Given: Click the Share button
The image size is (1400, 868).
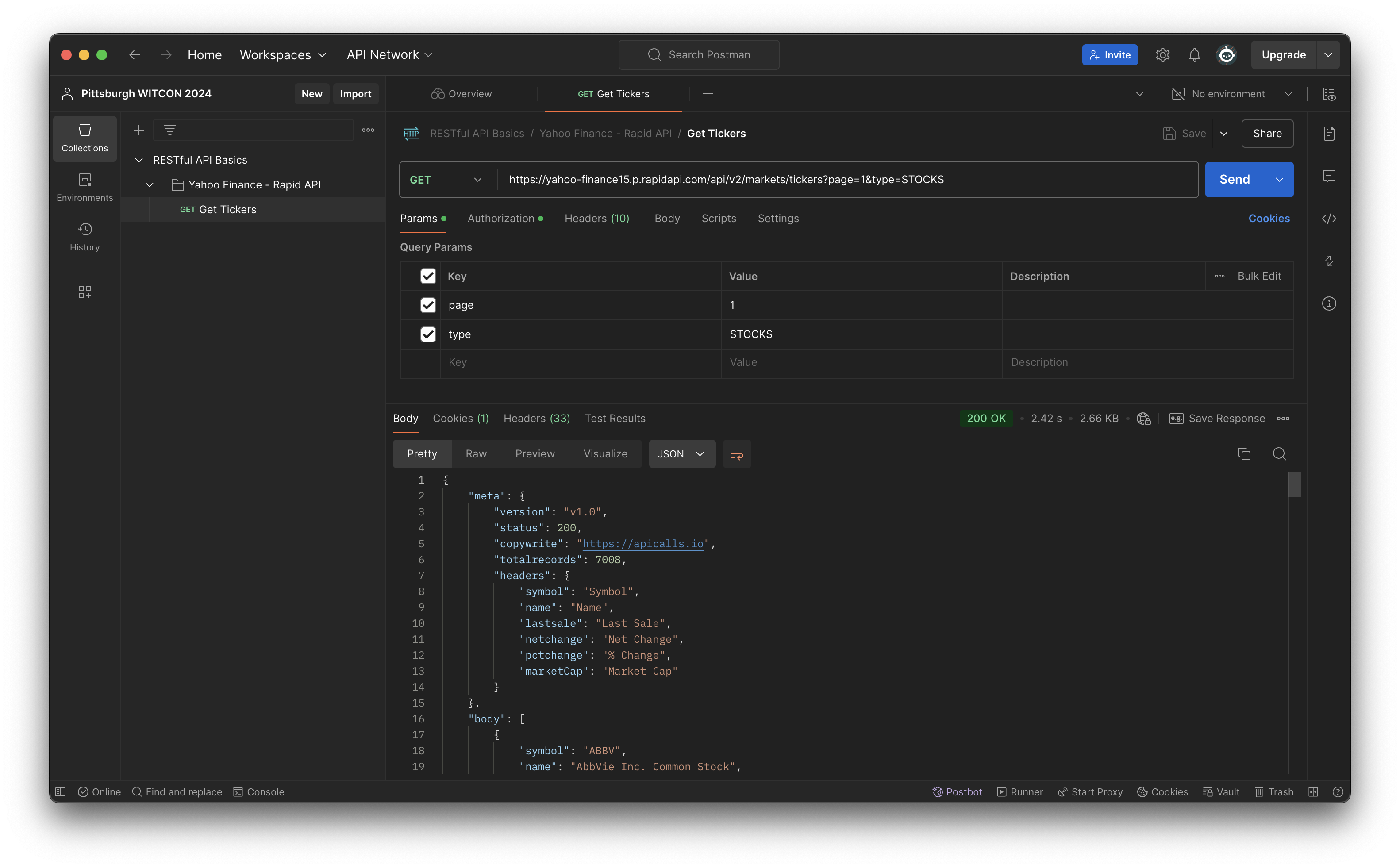Looking at the screenshot, I should 1267,133.
